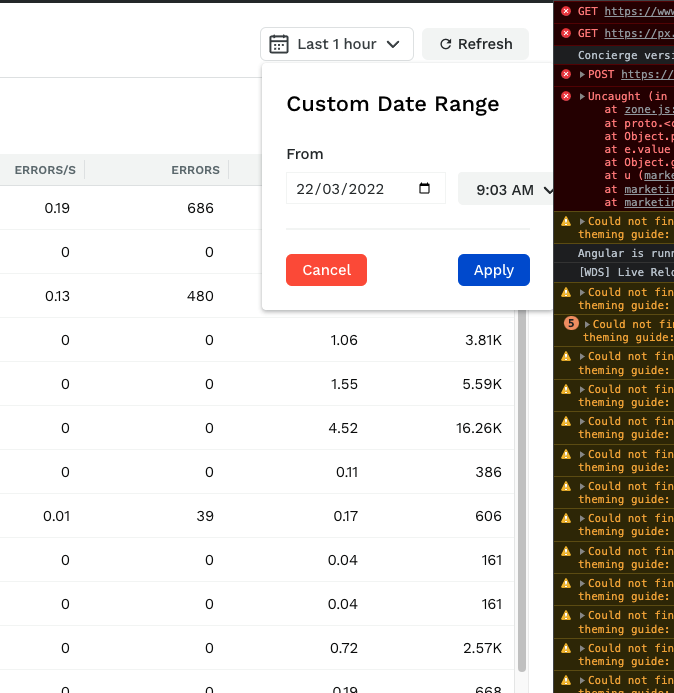Screen dimensions: 674x693
Task: Select the cell showing 3.81K
Action: pos(484,340)
